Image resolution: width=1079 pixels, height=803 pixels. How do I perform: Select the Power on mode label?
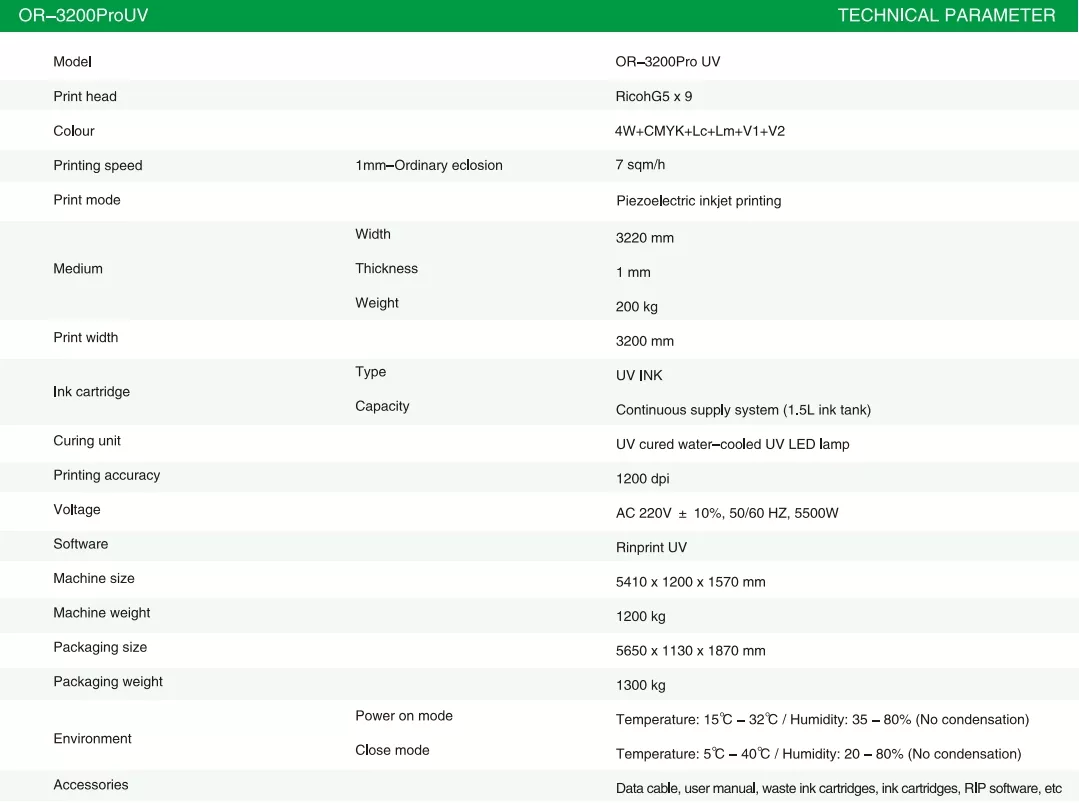pos(404,716)
